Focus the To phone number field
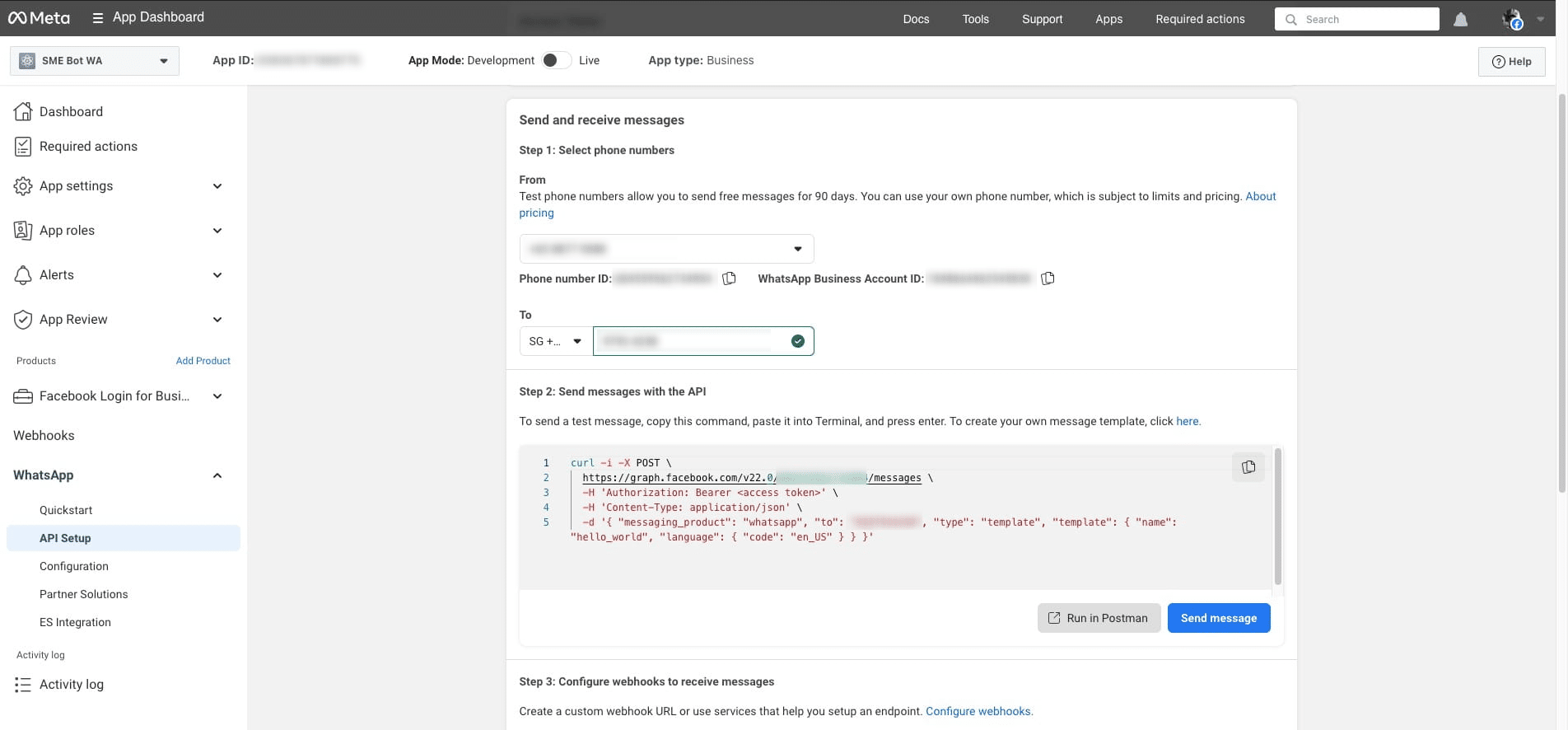The image size is (1568, 730). point(703,341)
